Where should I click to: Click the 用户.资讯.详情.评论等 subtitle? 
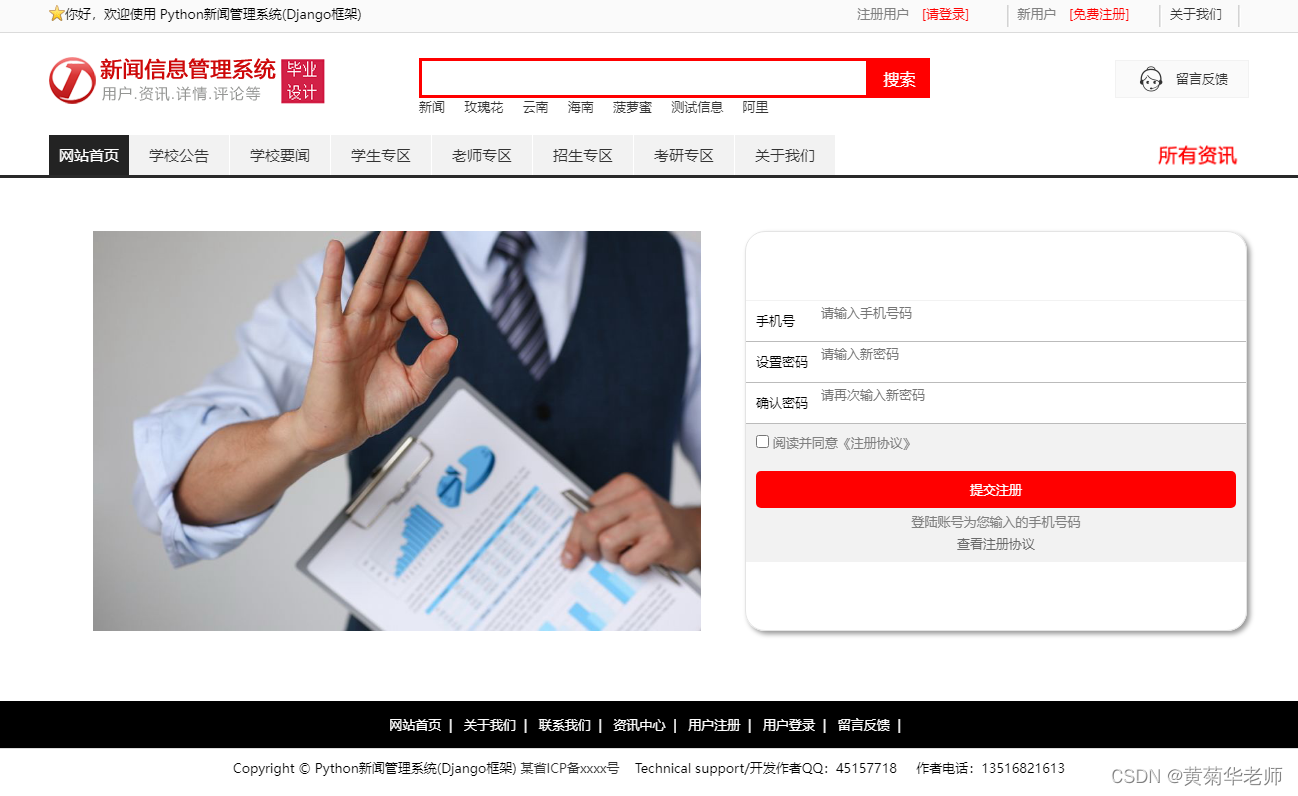(x=181, y=94)
